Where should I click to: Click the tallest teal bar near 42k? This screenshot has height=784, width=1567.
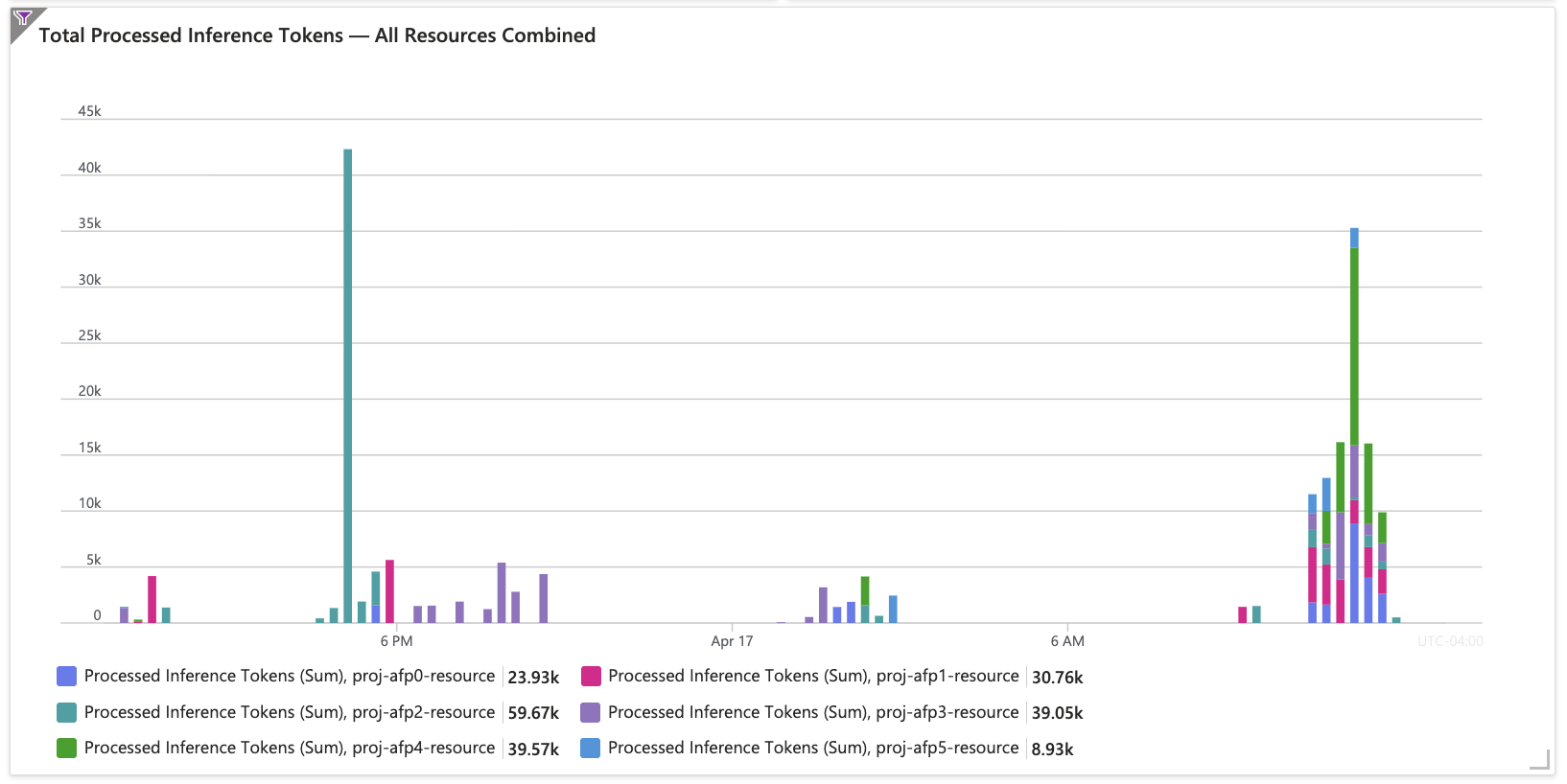[x=348, y=385]
